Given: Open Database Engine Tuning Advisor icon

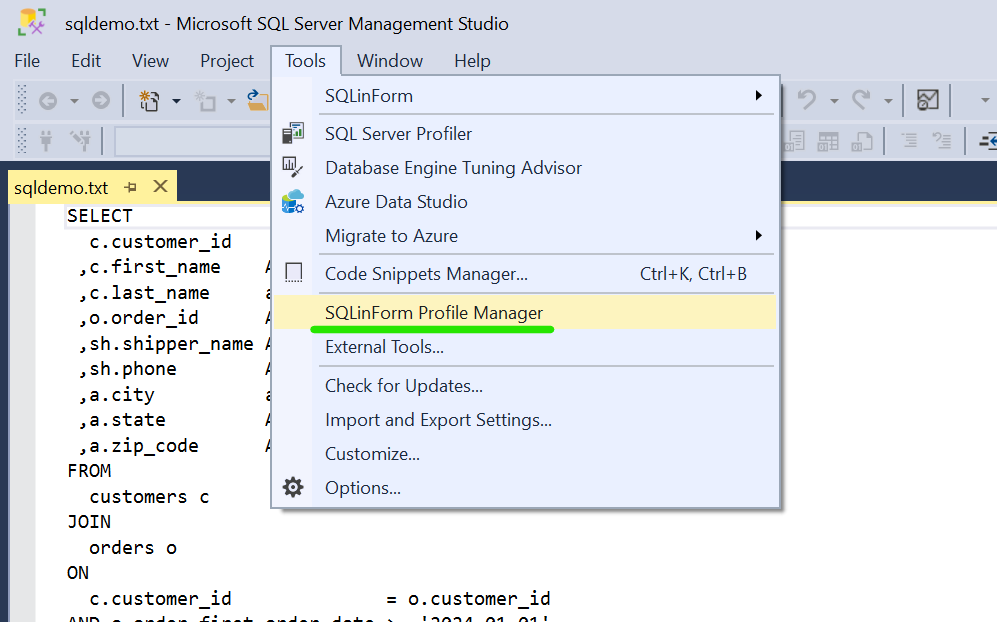Looking at the screenshot, I should [x=294, y=167].
